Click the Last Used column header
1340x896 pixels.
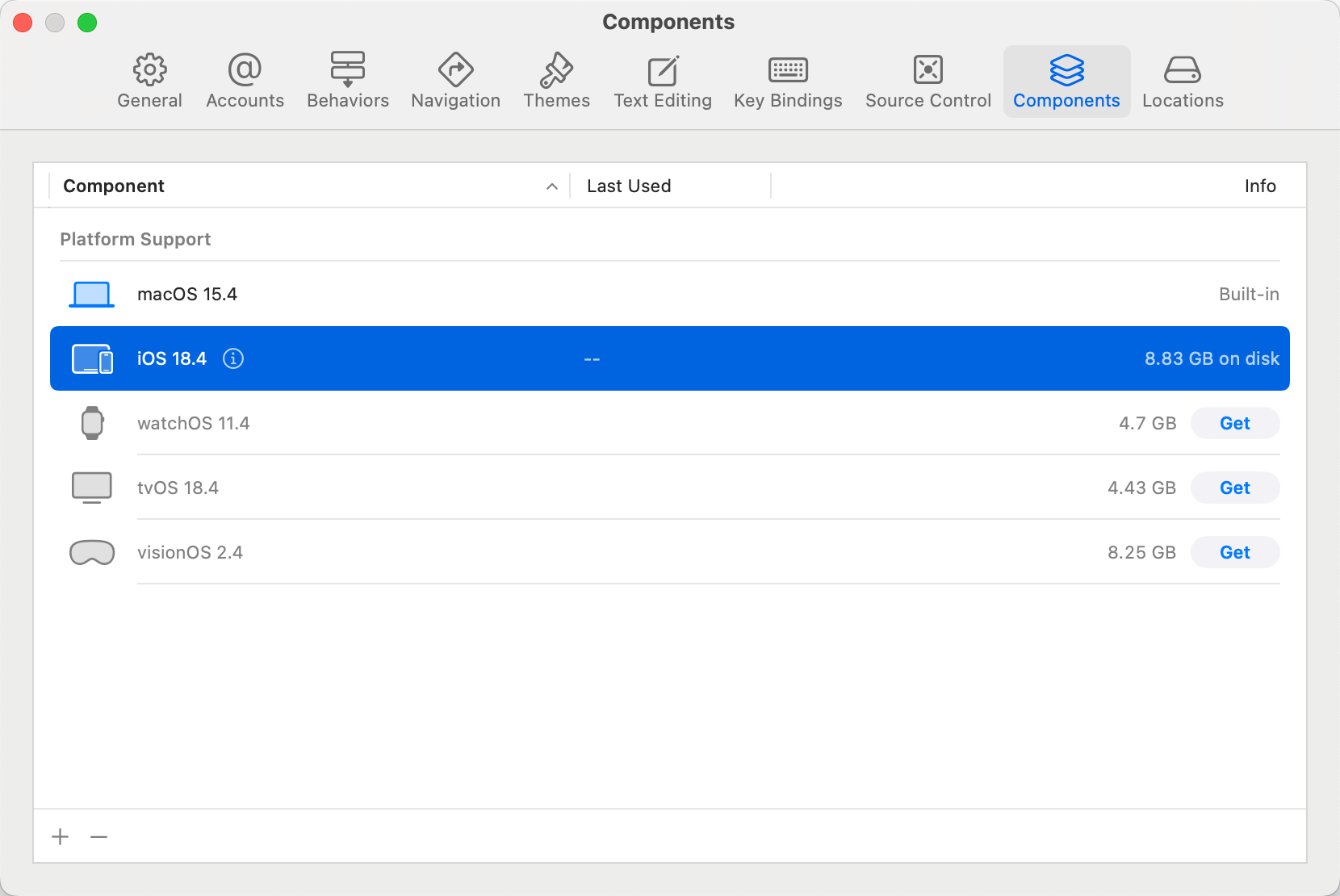point(629,186)
